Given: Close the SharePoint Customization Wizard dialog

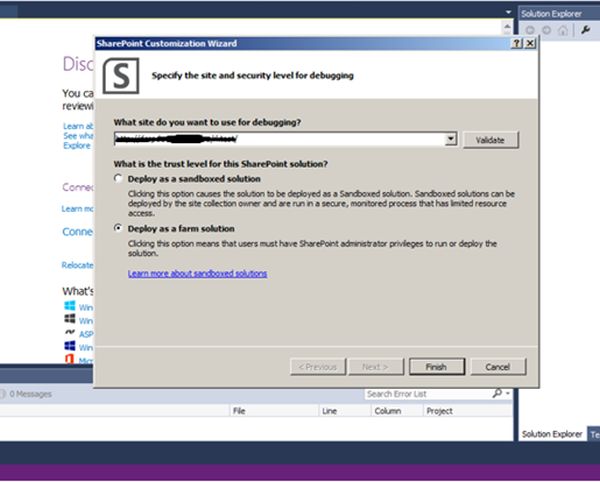Looking at the screenshot, I should click(x=530, y=43).
